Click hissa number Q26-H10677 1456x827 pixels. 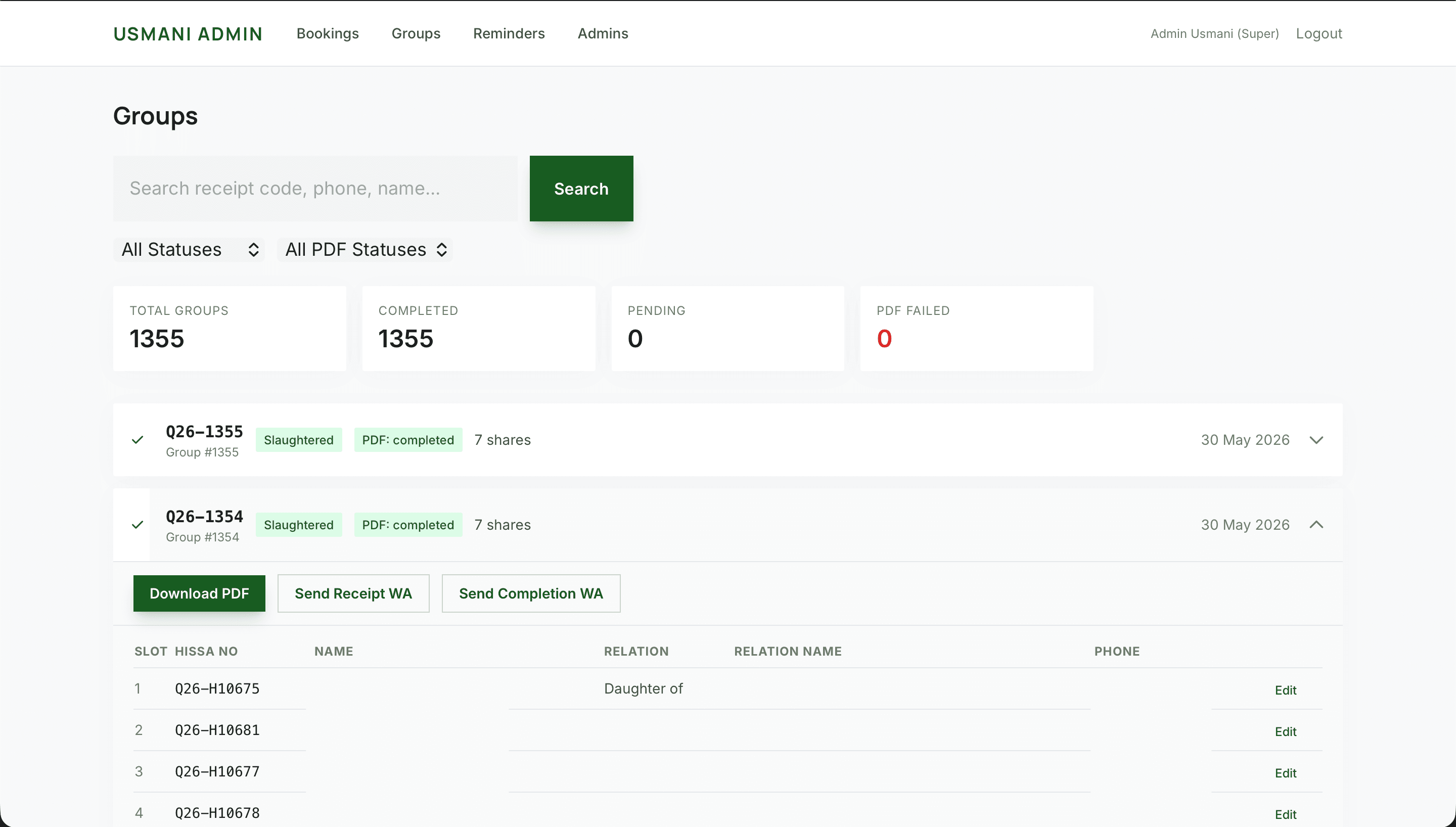pyautogui.click(x=217, y=771)
